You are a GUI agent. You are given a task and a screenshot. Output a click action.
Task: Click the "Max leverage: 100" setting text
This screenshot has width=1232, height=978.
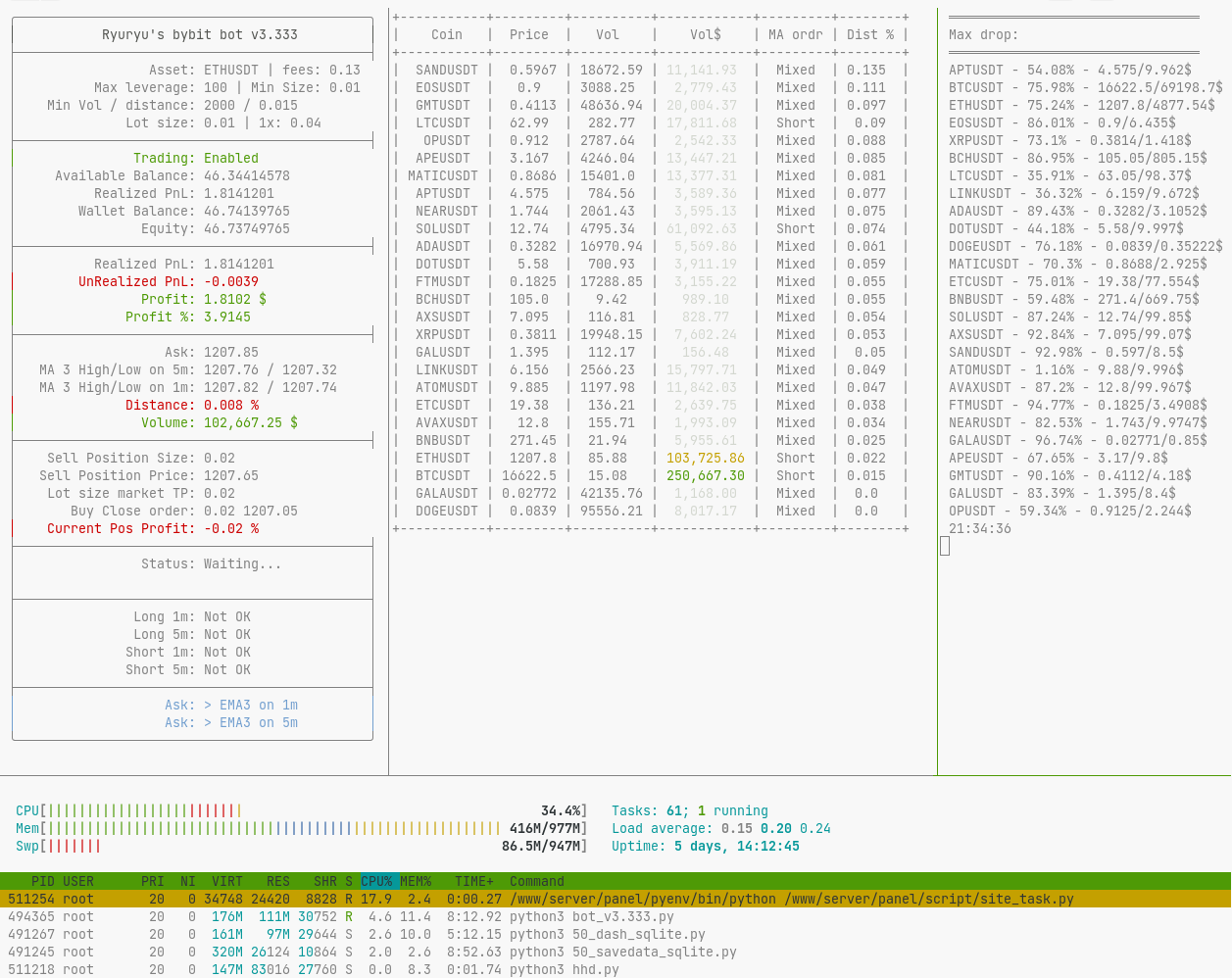point(161,87)
